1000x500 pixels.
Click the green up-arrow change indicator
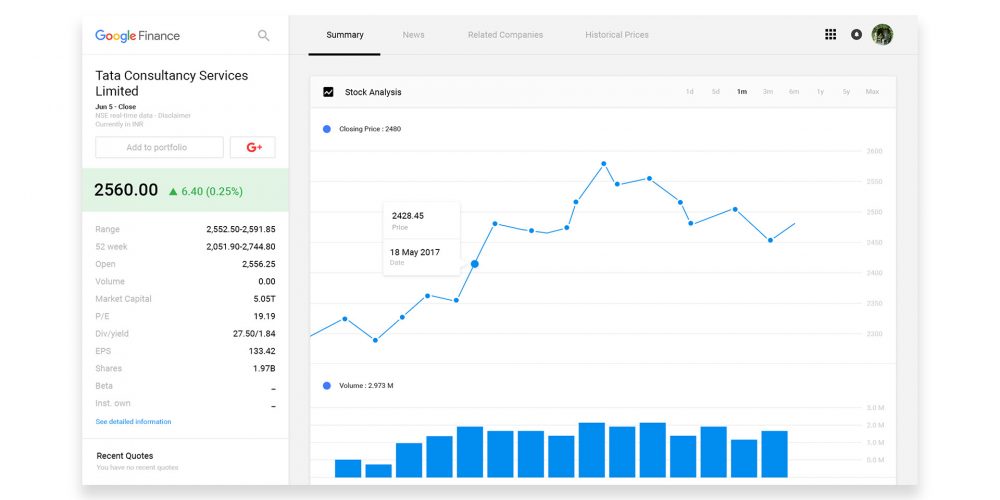pos(173,191)
